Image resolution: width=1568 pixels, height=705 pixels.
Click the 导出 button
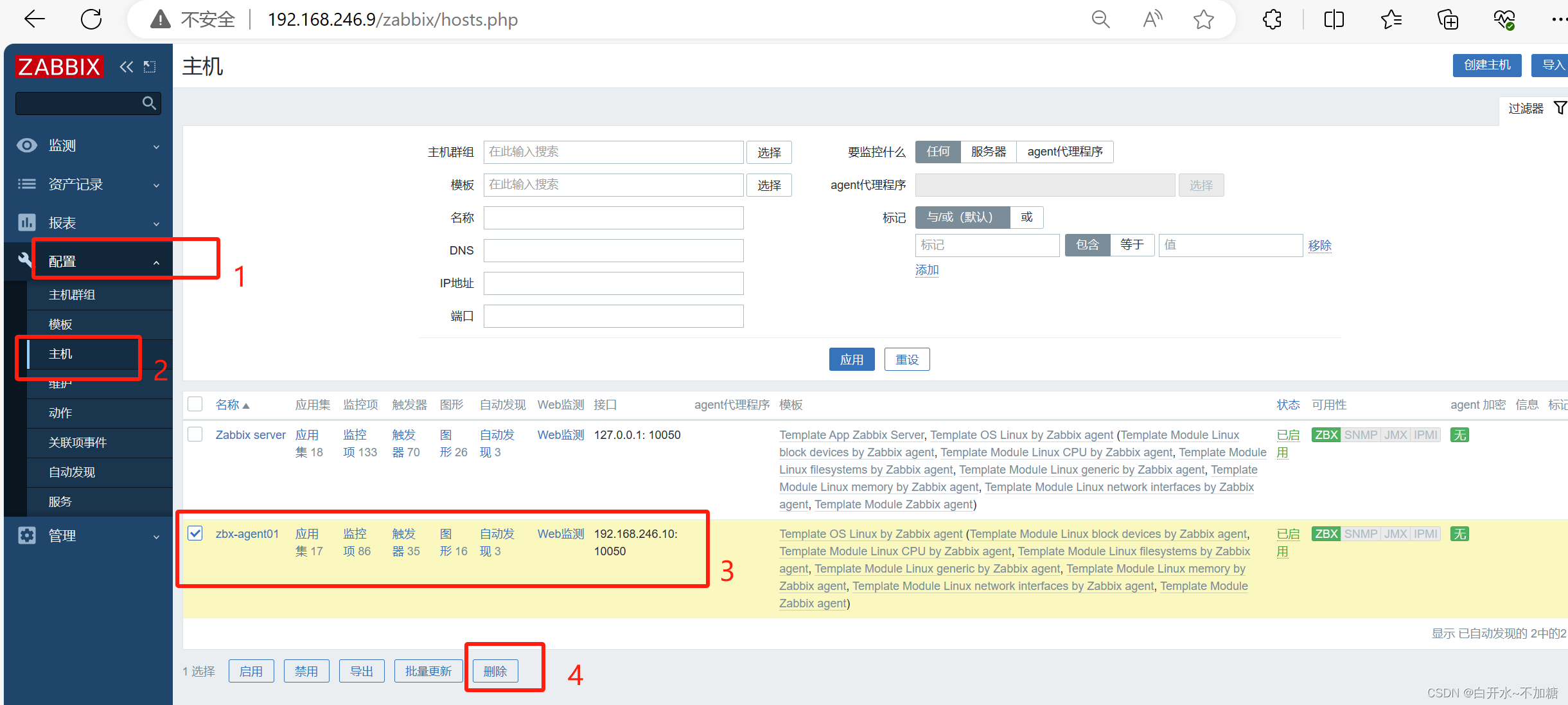pyautogui.click(x=362, y=671)
